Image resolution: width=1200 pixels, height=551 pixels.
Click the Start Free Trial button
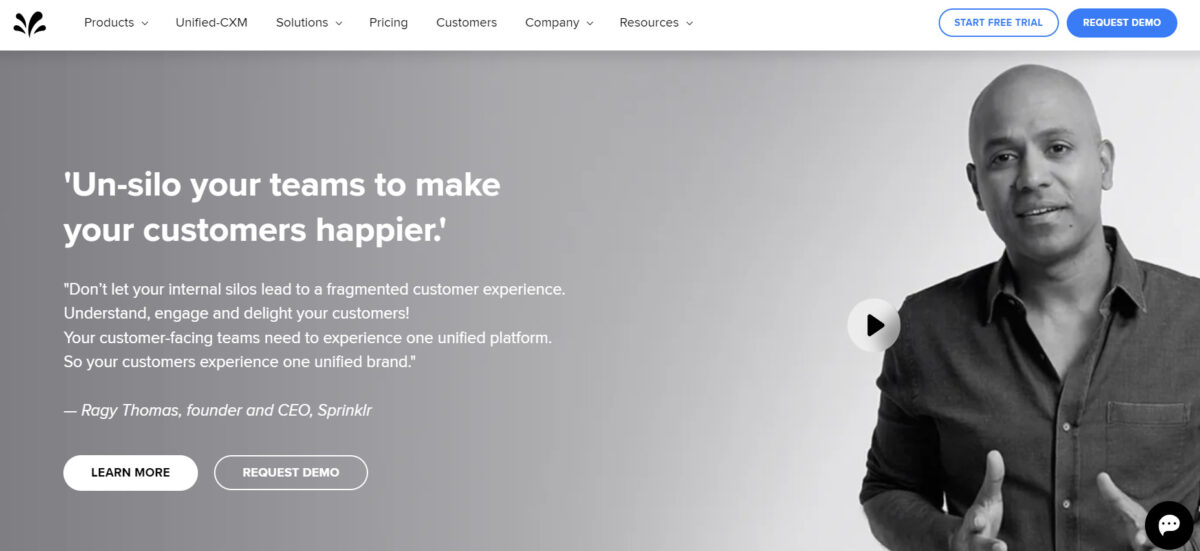[998, 22]
